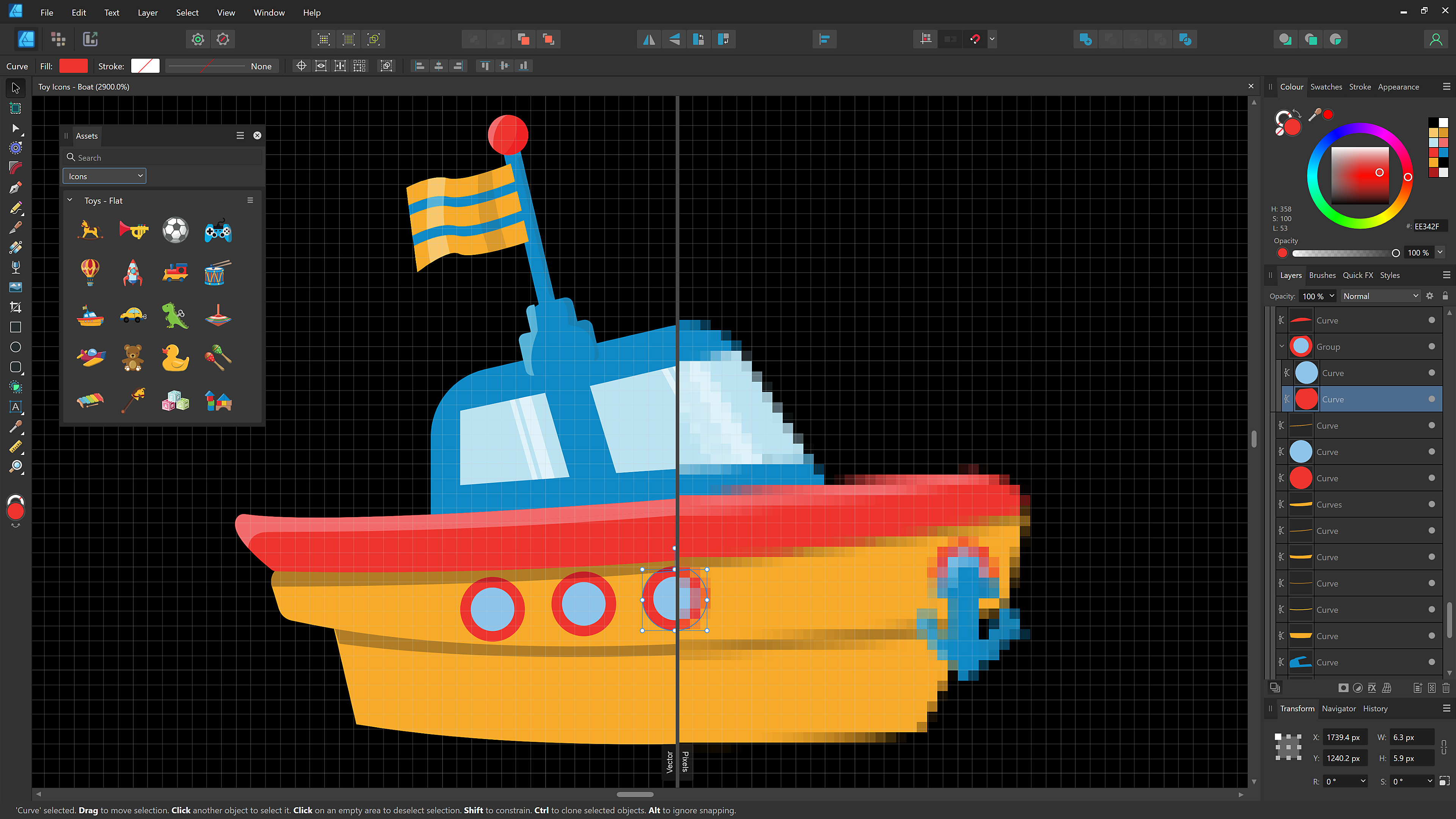Image resolution: width=1456 pixels, height=819 pixels.
Task: Select the Zoom tool magnifier
Action: (x=16, y=467)
